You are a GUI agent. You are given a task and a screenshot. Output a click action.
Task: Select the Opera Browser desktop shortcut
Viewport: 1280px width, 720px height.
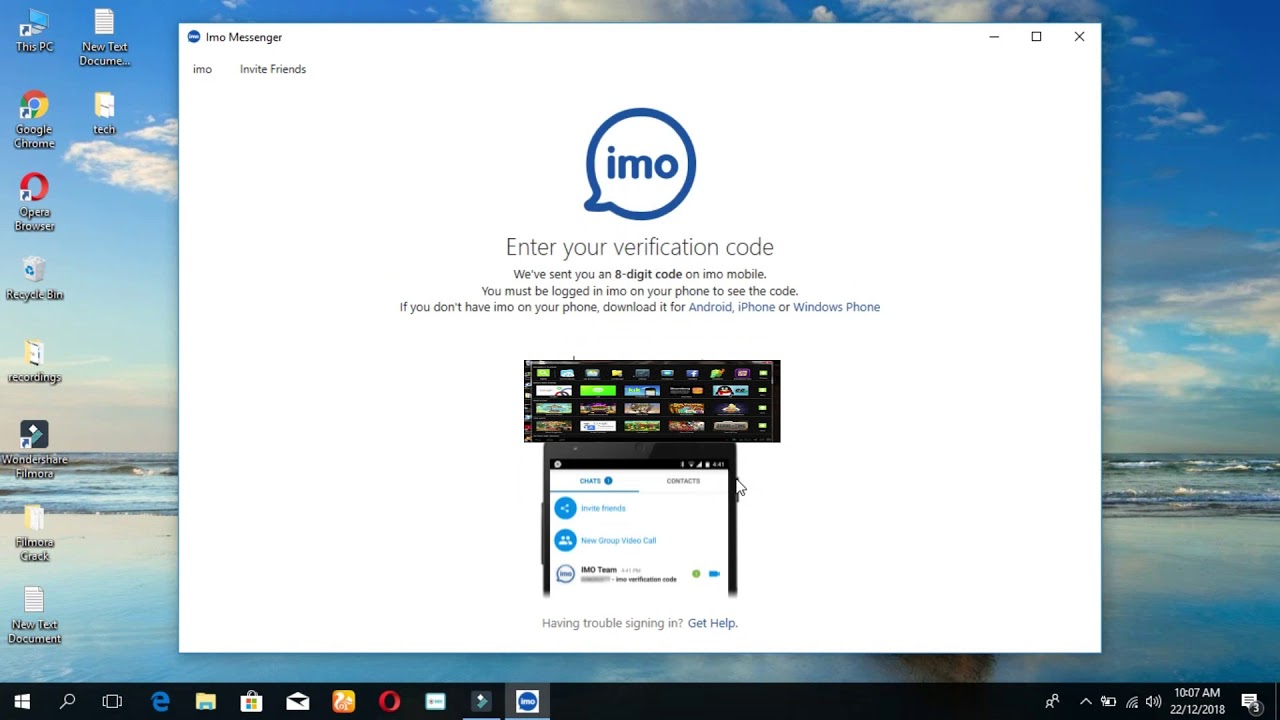34,202
